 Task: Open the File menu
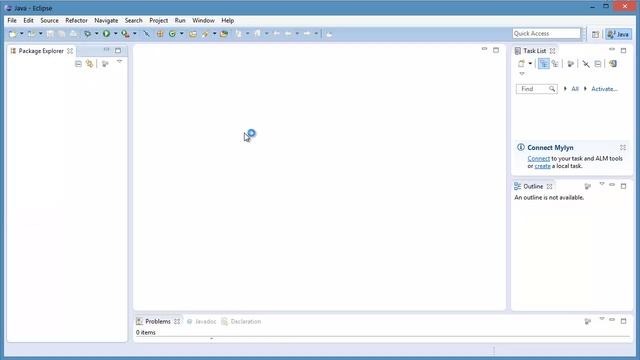coord(12,20)
